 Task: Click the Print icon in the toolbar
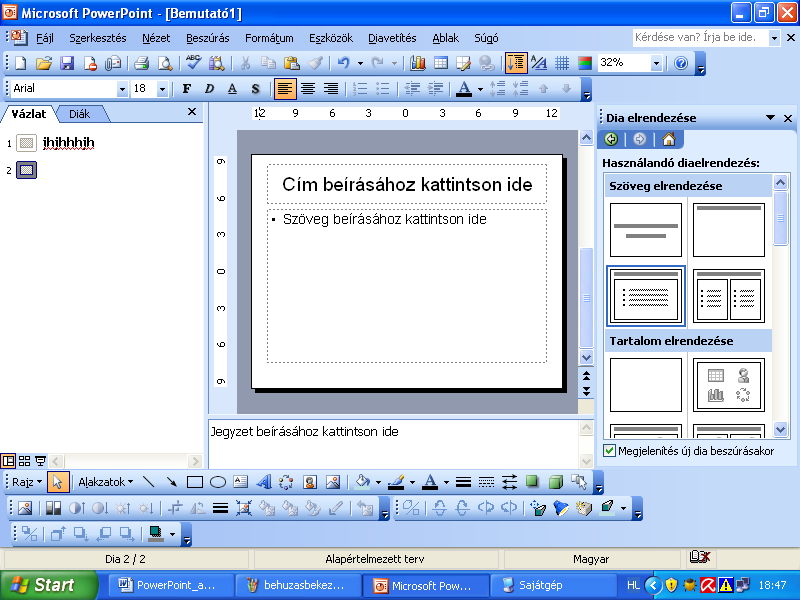click(x=141, y=63)
